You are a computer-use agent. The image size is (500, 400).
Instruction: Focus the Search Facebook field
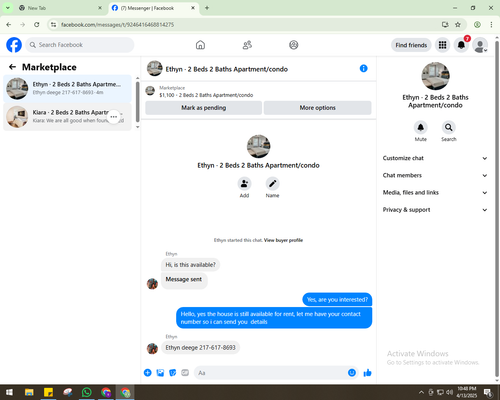tap(80, 45)
